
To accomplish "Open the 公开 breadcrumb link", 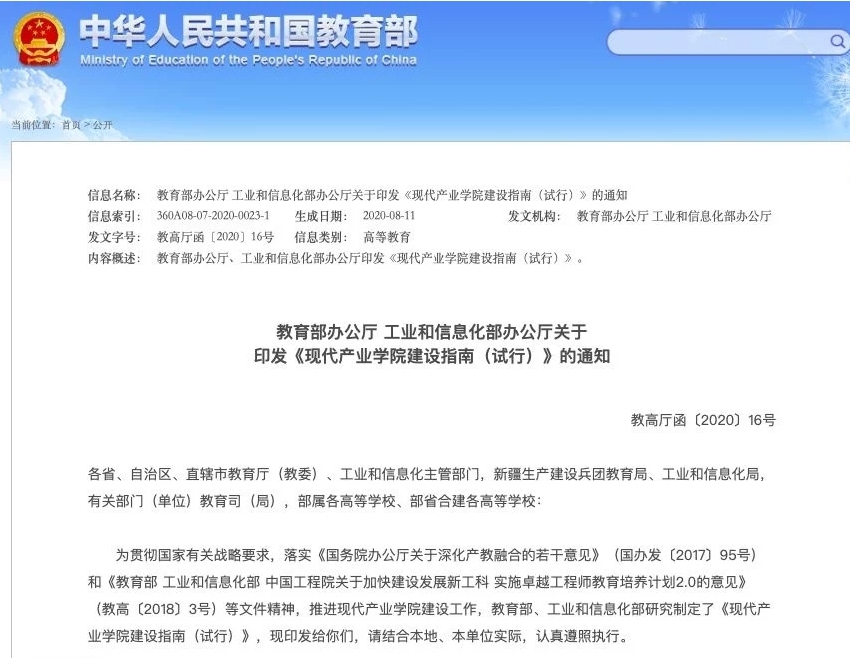I will tap(102, 125).
